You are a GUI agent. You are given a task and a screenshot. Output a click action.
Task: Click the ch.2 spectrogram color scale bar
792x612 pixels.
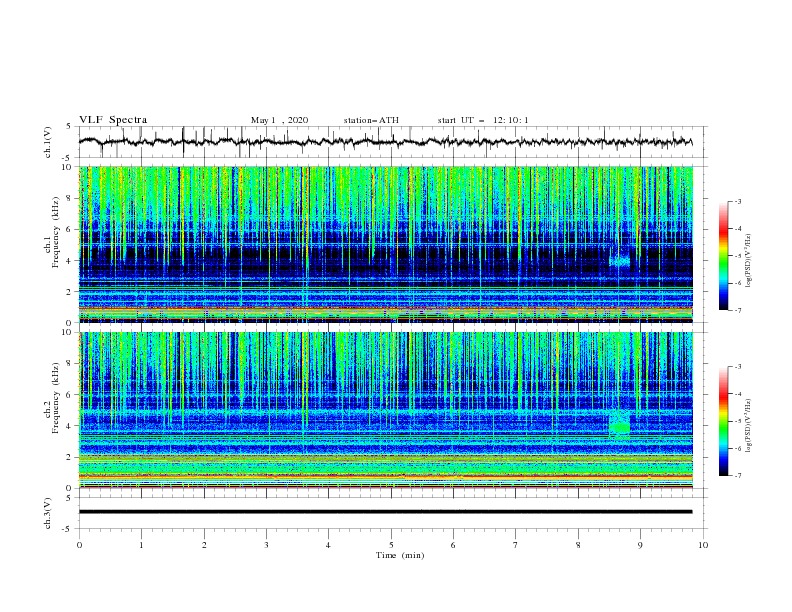click(x=723, y=421)
